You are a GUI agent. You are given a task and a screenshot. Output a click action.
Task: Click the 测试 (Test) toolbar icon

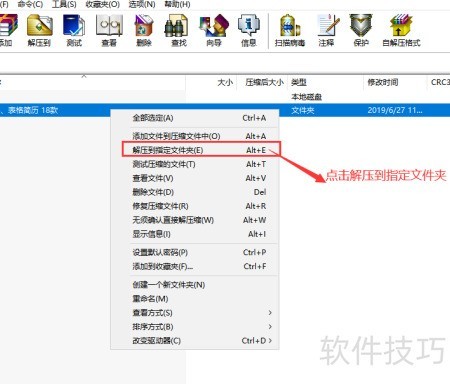pyautogui.click(x=74, y=30)
